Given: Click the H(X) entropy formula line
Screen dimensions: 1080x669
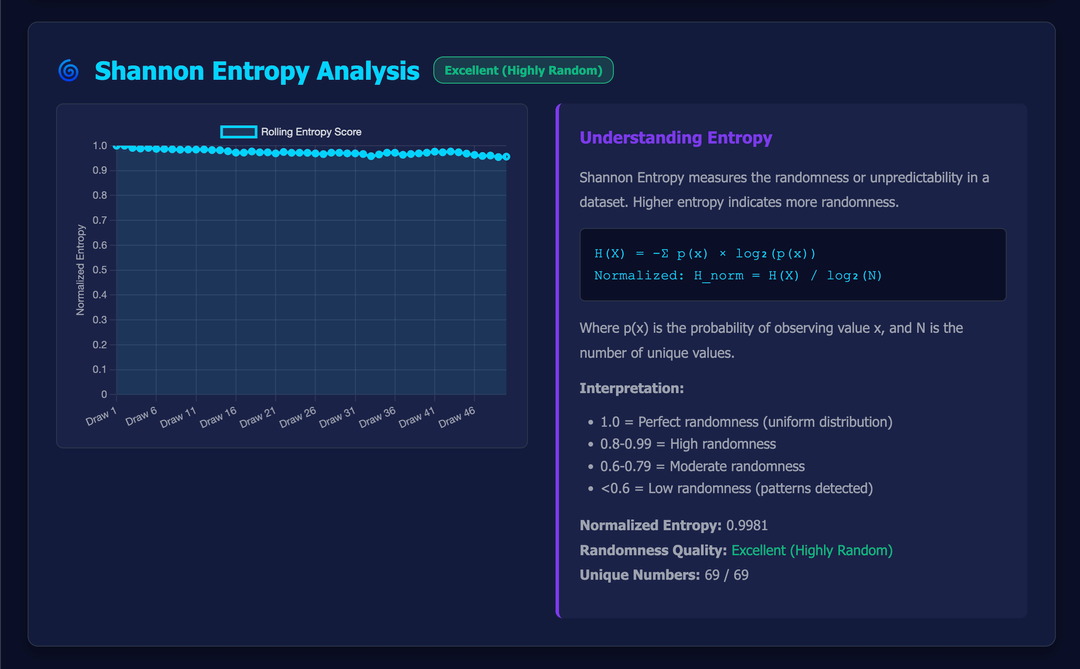Looking at the screenshot, I should [705, 253].
